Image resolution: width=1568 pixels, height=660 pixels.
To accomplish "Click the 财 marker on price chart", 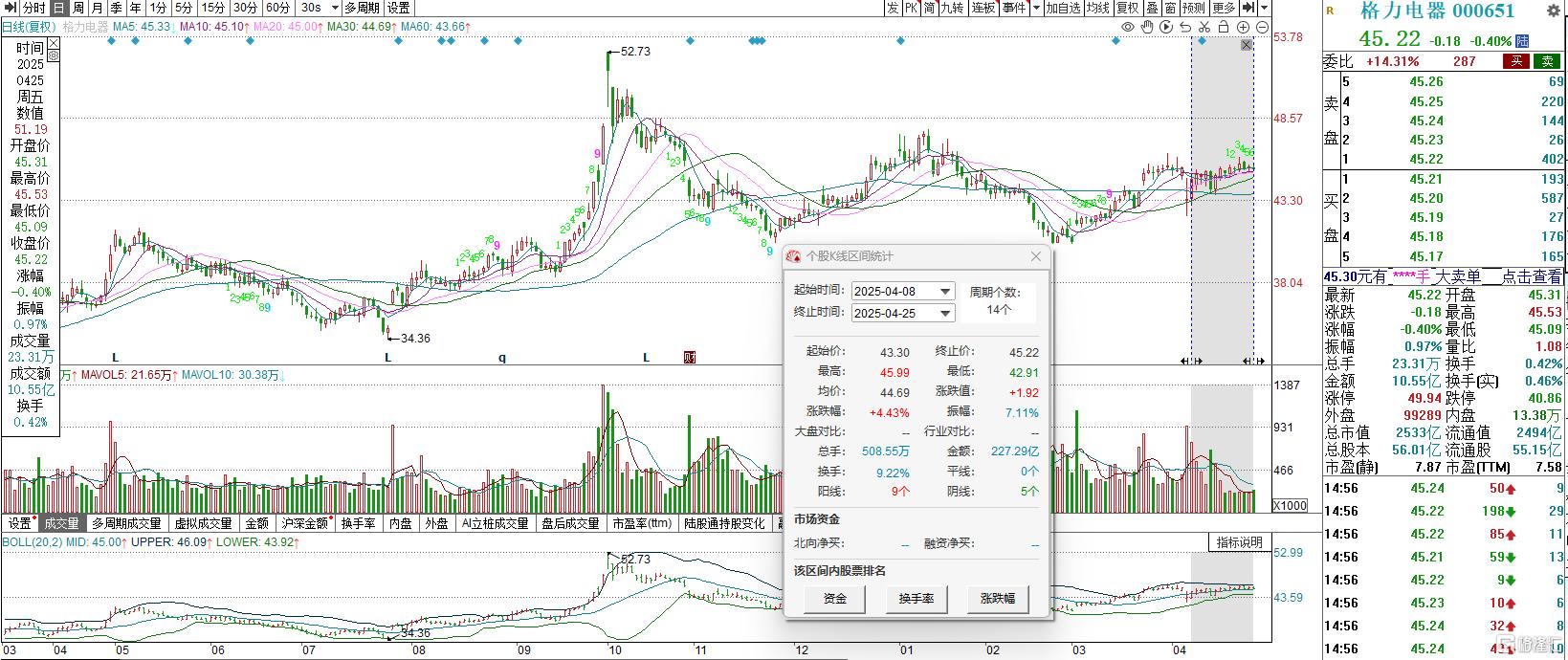I will (690, 358).
